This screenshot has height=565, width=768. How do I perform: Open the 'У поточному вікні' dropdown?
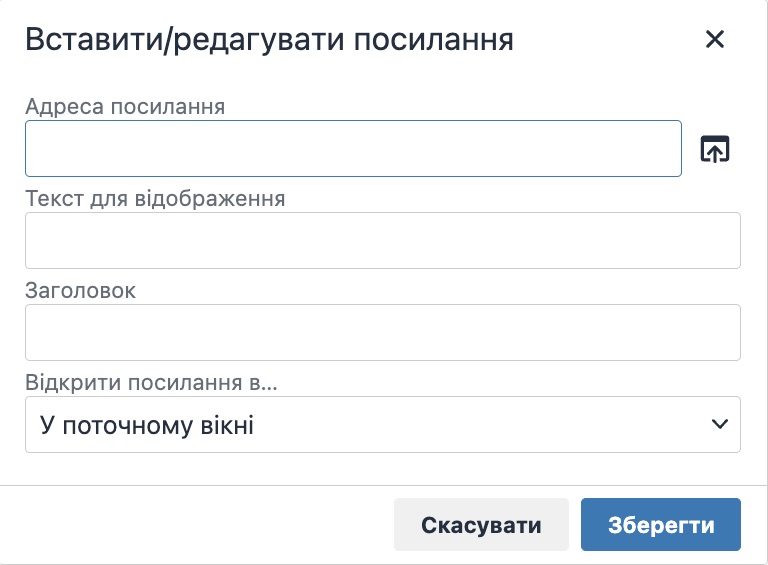click(x=382, y=425)
